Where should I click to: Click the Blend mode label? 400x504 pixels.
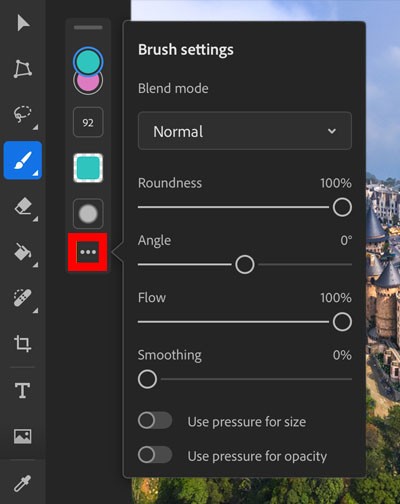click(173, 88)
